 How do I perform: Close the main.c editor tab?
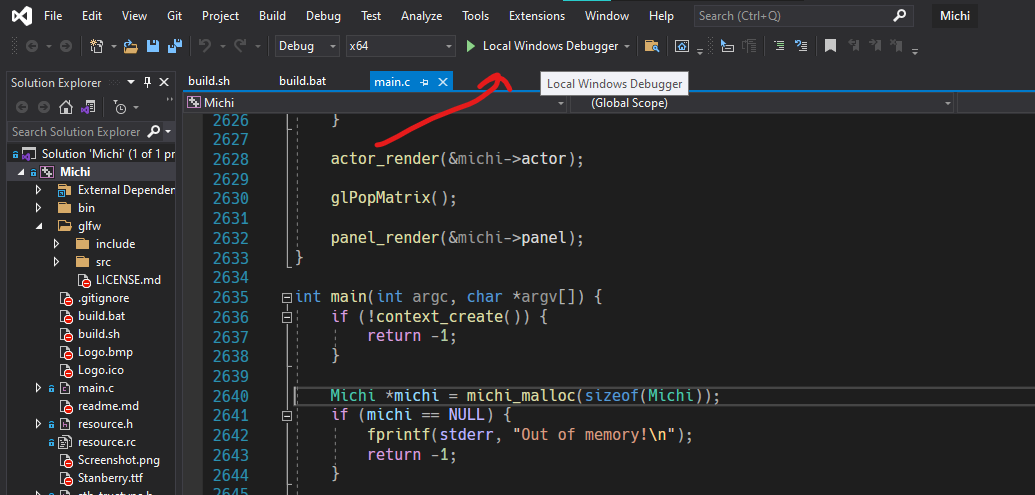click(x=444, y=82)
